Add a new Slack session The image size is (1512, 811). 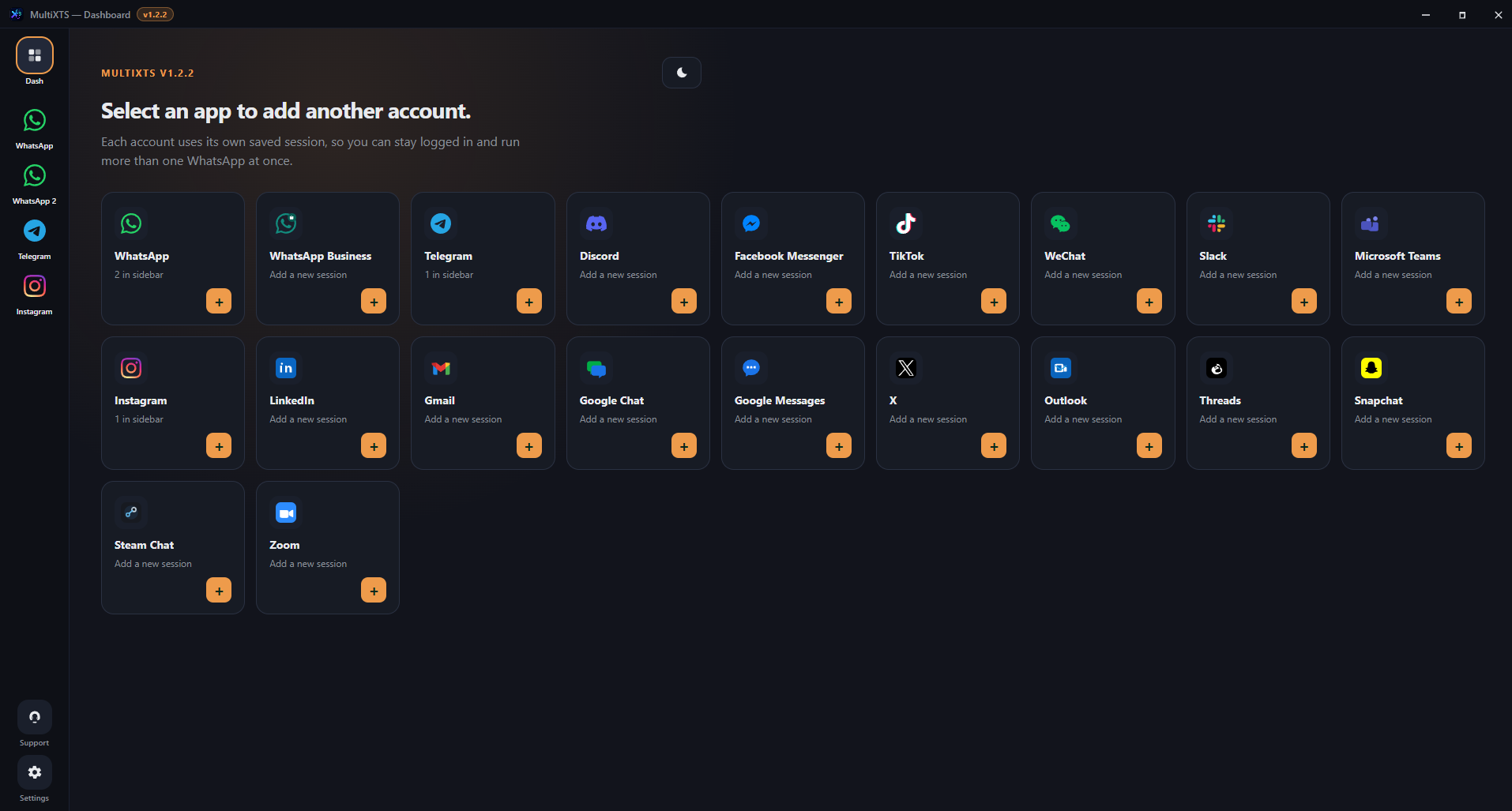(x=1304, y=301)
